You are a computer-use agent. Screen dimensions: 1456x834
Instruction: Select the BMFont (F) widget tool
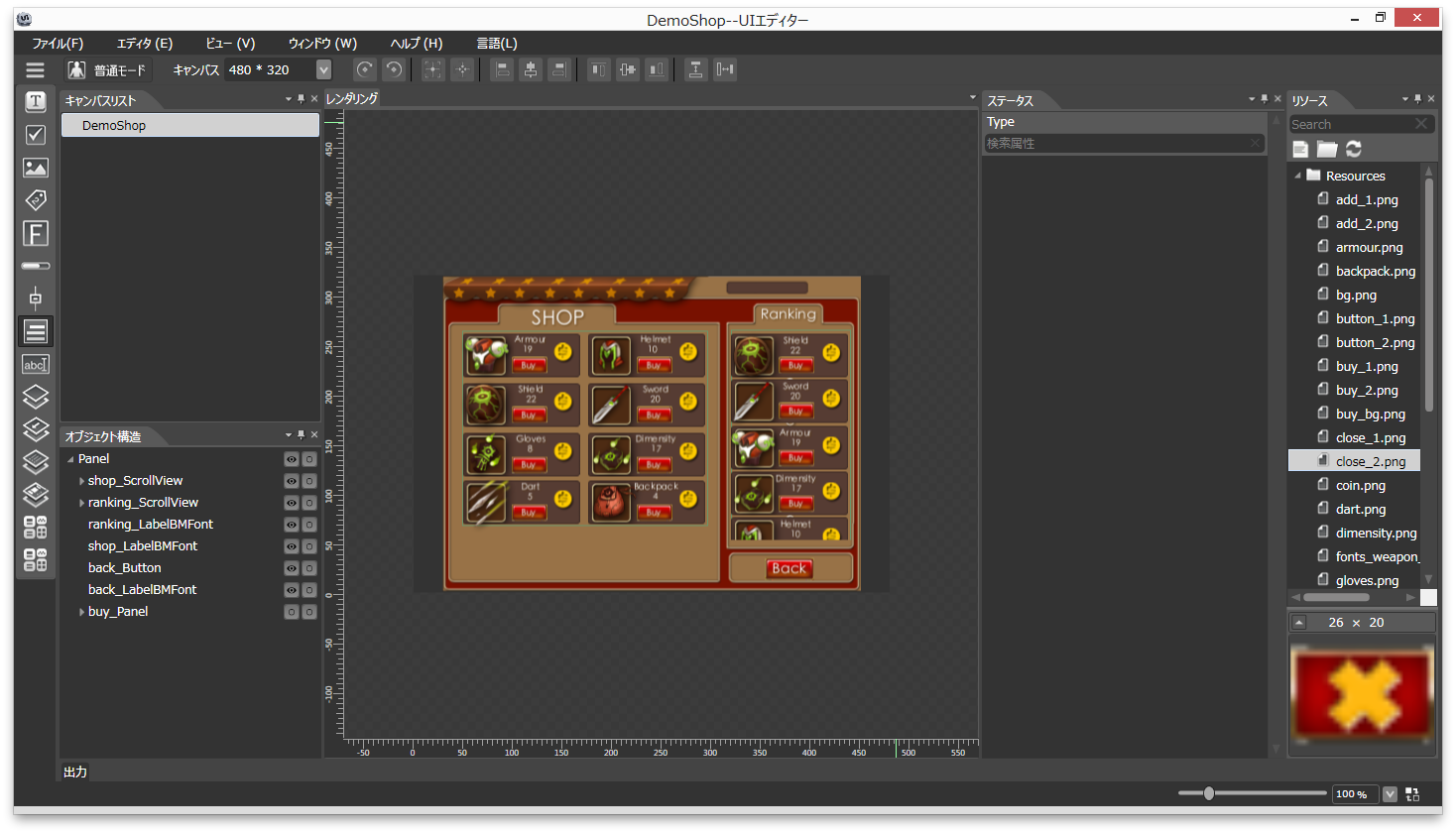(x=35, y=232)
